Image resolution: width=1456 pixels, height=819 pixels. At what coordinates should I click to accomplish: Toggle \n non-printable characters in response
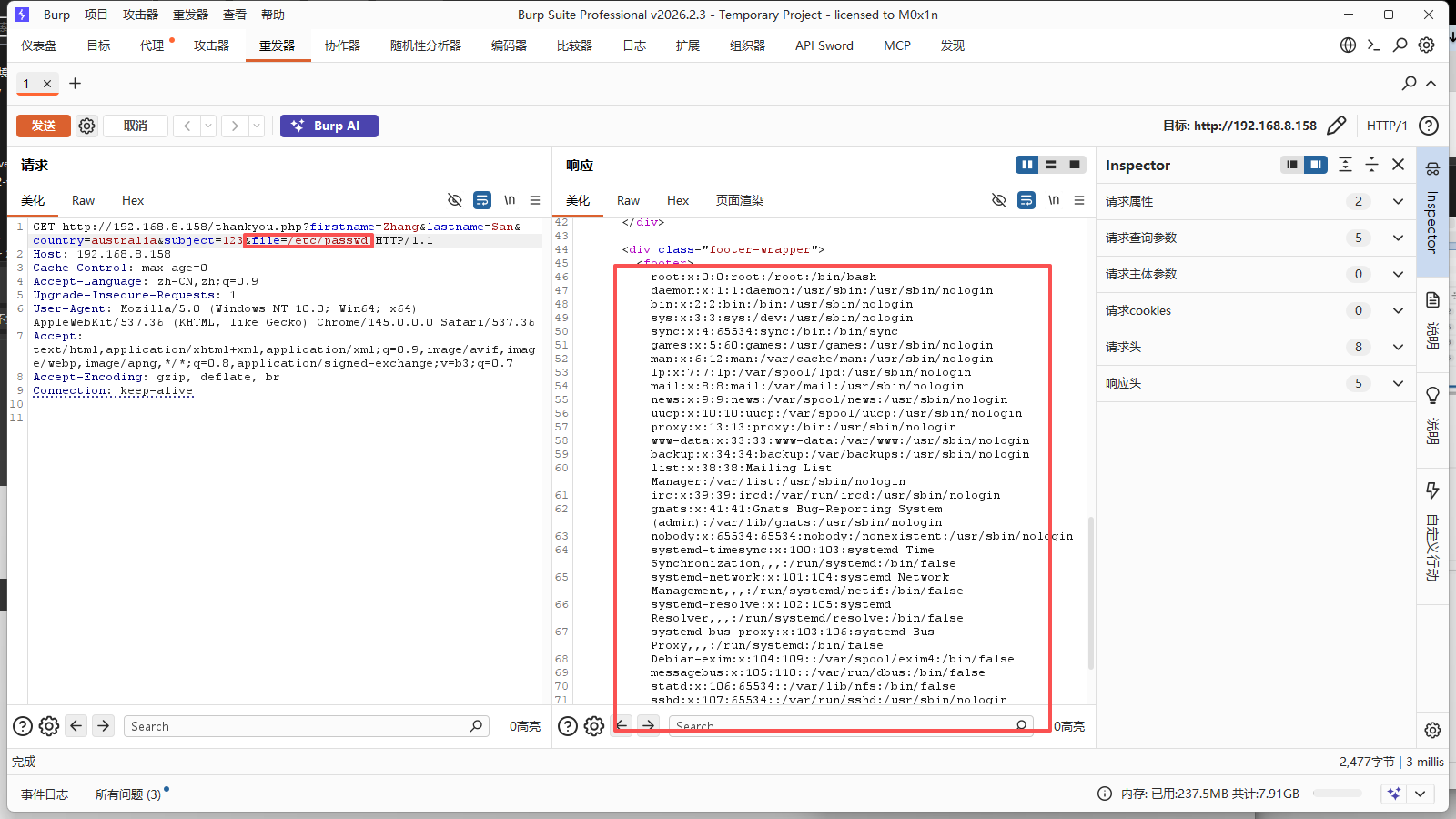click(1054, 200)
